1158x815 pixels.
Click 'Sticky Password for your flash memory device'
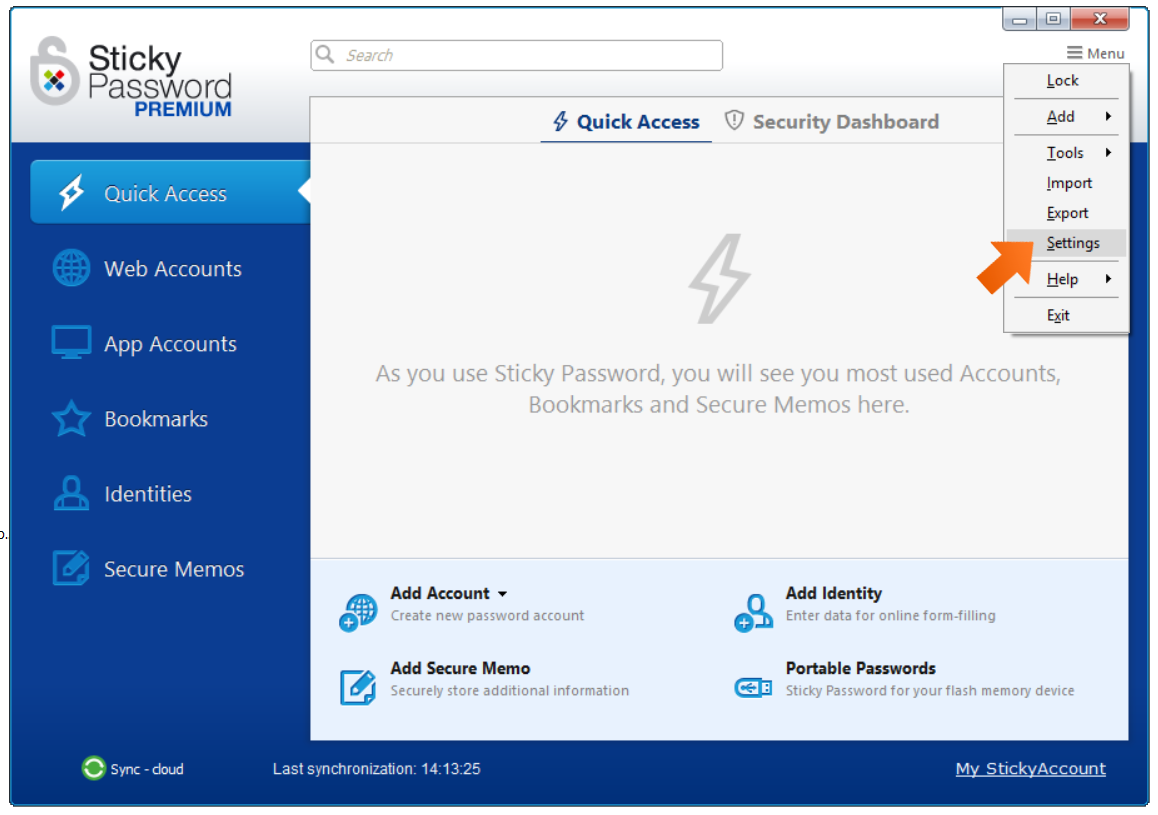pyautogui.click(x=930, y=690)
